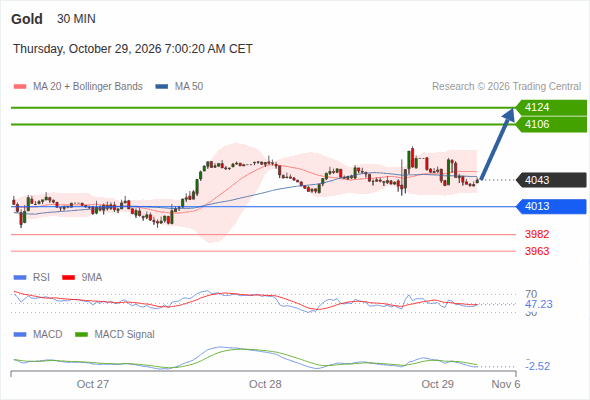Click the 'RSI' legend label
The width and height of the screenshot is (590, 400).
[41, 278]
